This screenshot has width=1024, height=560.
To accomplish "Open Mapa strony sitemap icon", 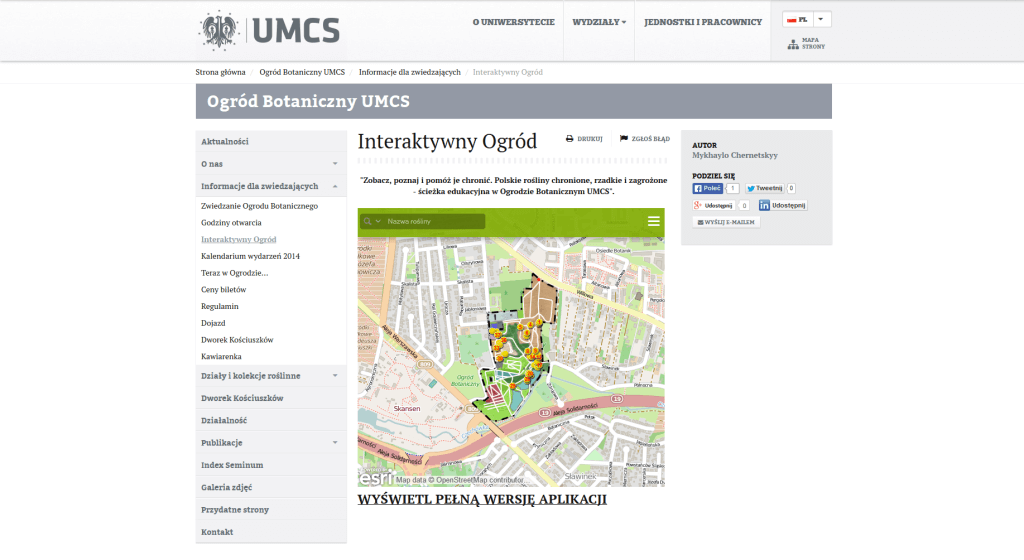I will pos(793,44).
